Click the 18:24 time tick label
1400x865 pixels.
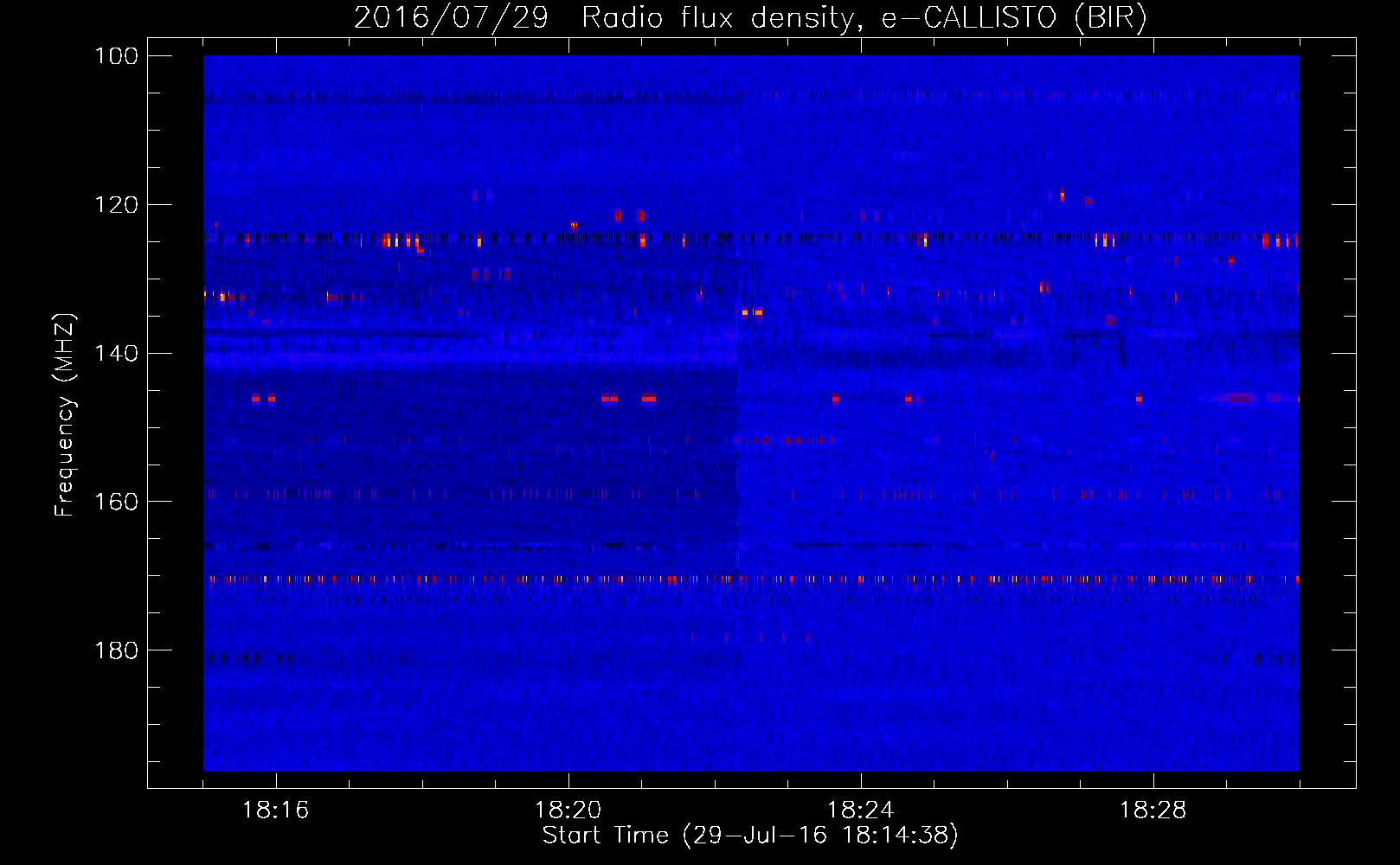pyautogui.click(x=861, y=811)
